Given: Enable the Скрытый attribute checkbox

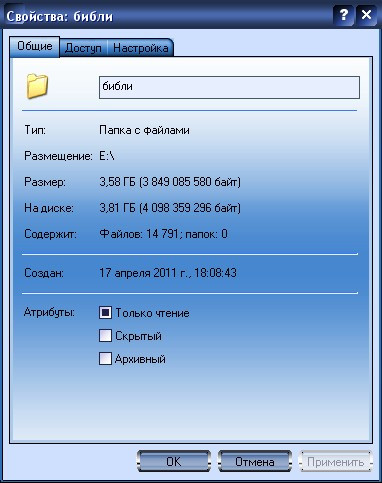Looking at the screenshot, I should (x=105, y=336).
